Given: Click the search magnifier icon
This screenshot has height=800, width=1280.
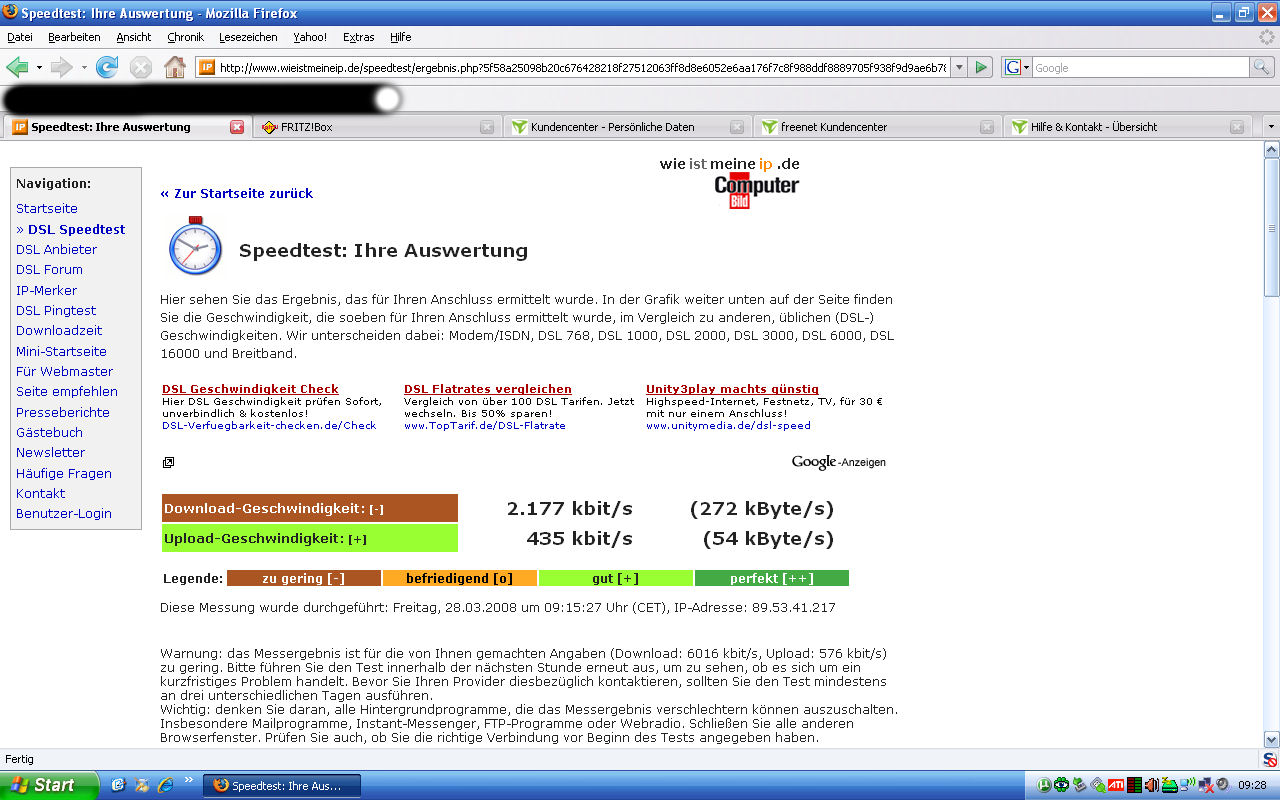Looking at the screenshot, I should (x=1263, y=67).
